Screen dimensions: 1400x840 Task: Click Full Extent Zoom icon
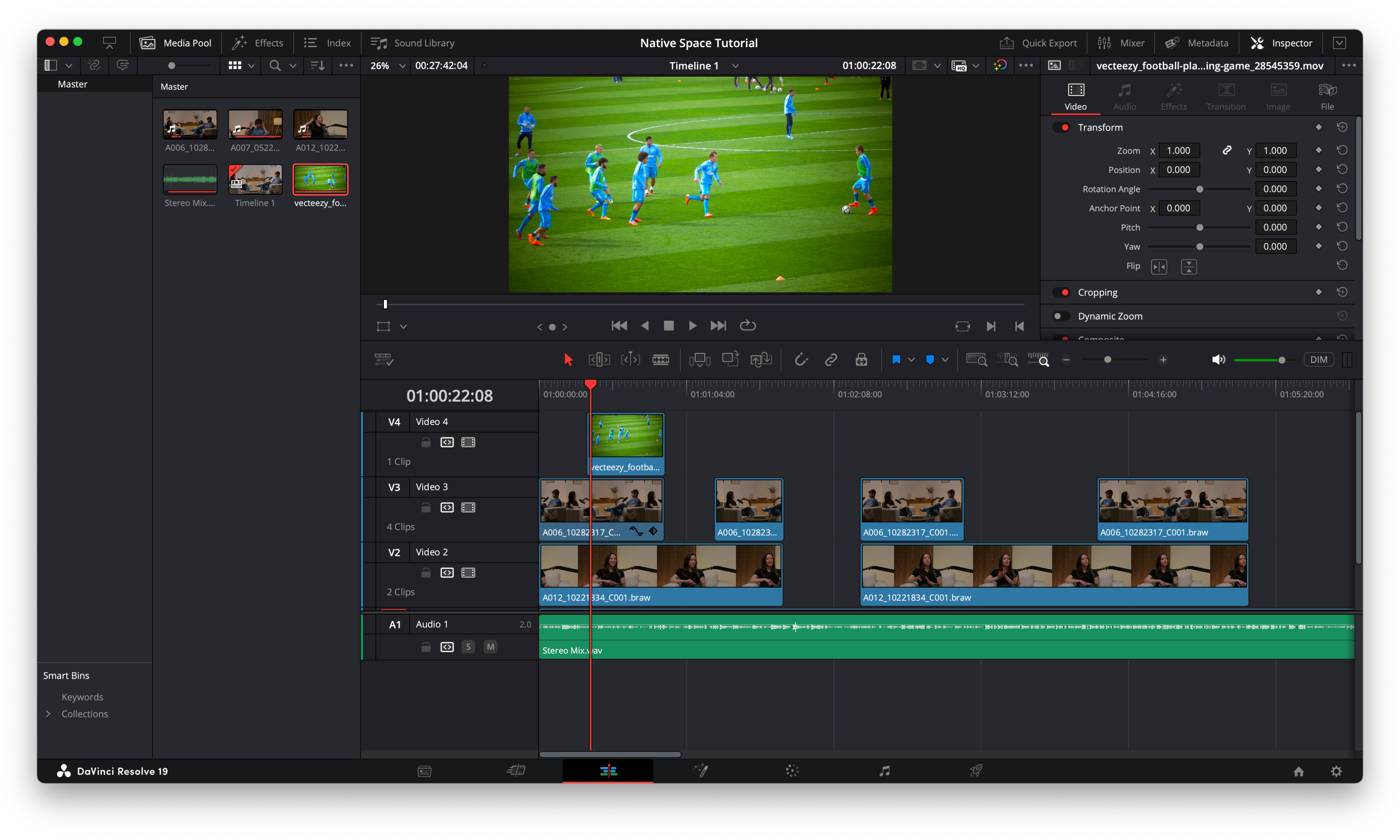[976, 360]
